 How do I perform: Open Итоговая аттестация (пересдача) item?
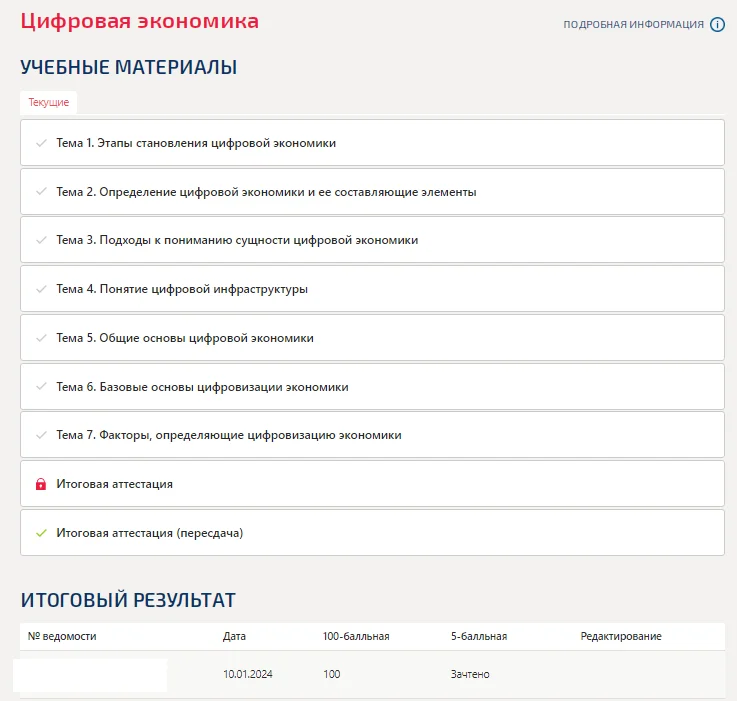(372, 533)
